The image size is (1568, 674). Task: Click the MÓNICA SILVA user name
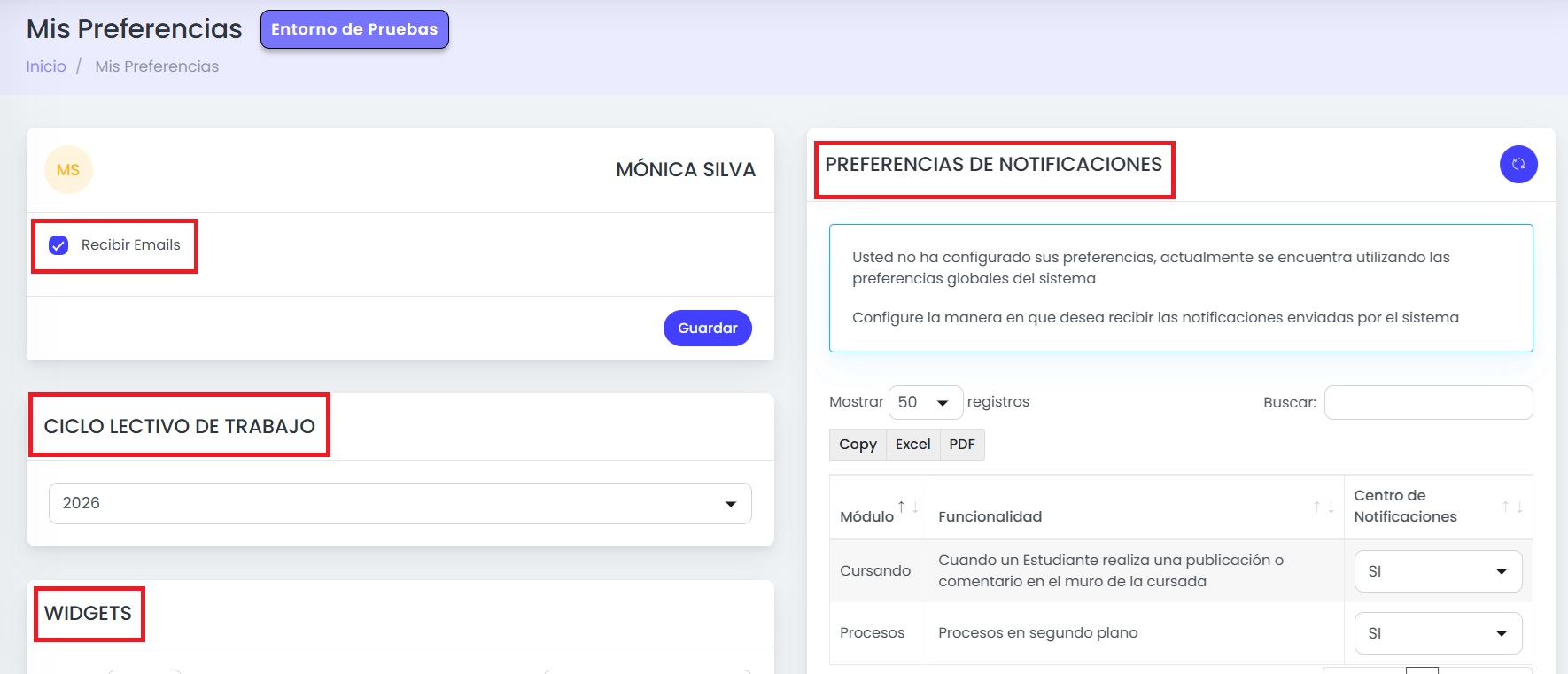[x=686, y=170]
